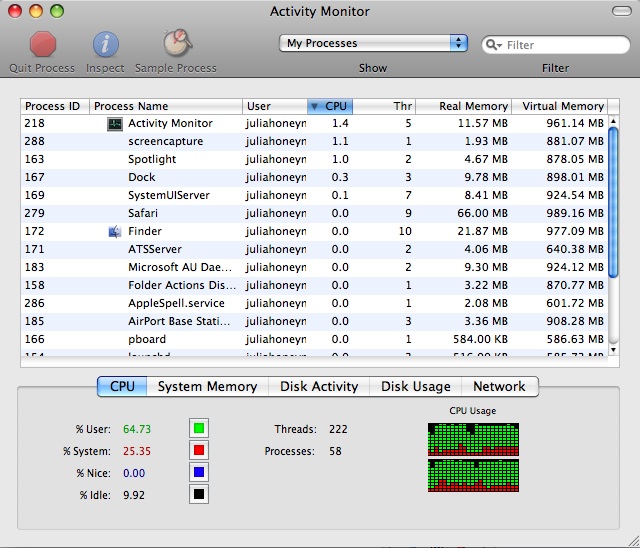Select the Dock process row
Image resolution: width=640 pixels, height=548 pixels.
(x=314, y=177)
